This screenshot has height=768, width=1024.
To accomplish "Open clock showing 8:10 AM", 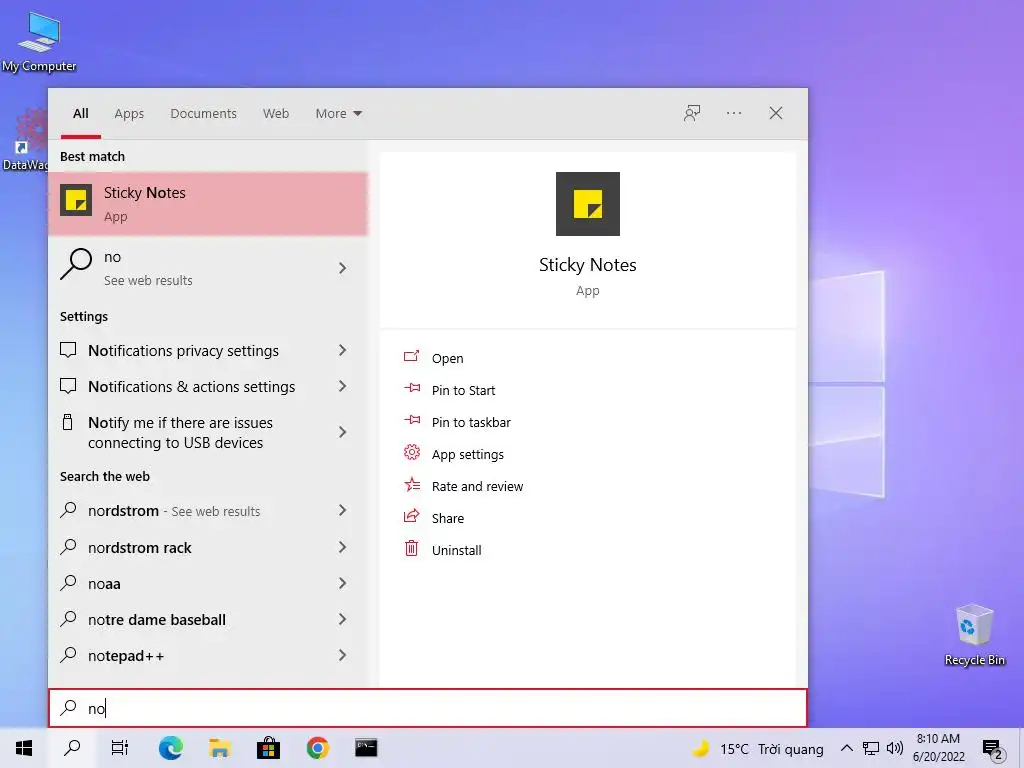I will point(938,748).
